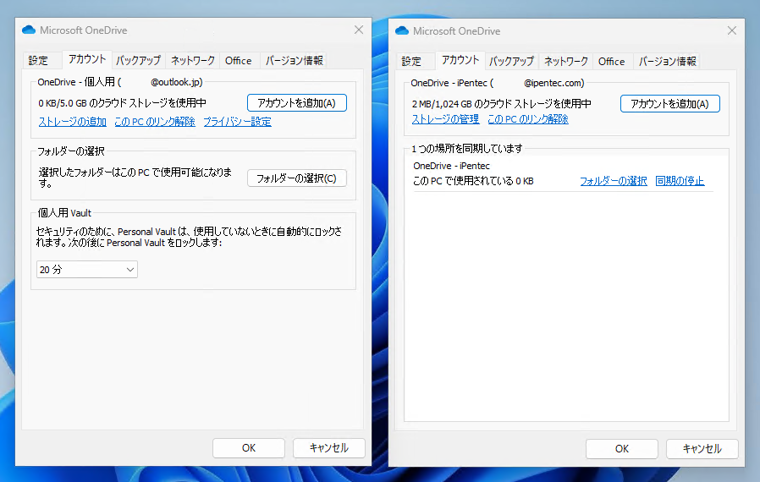Image resolution: width=760 pixels, height=482 pixels.
Task: Show バージョン情報 tab in the left window
Action: 294,61
